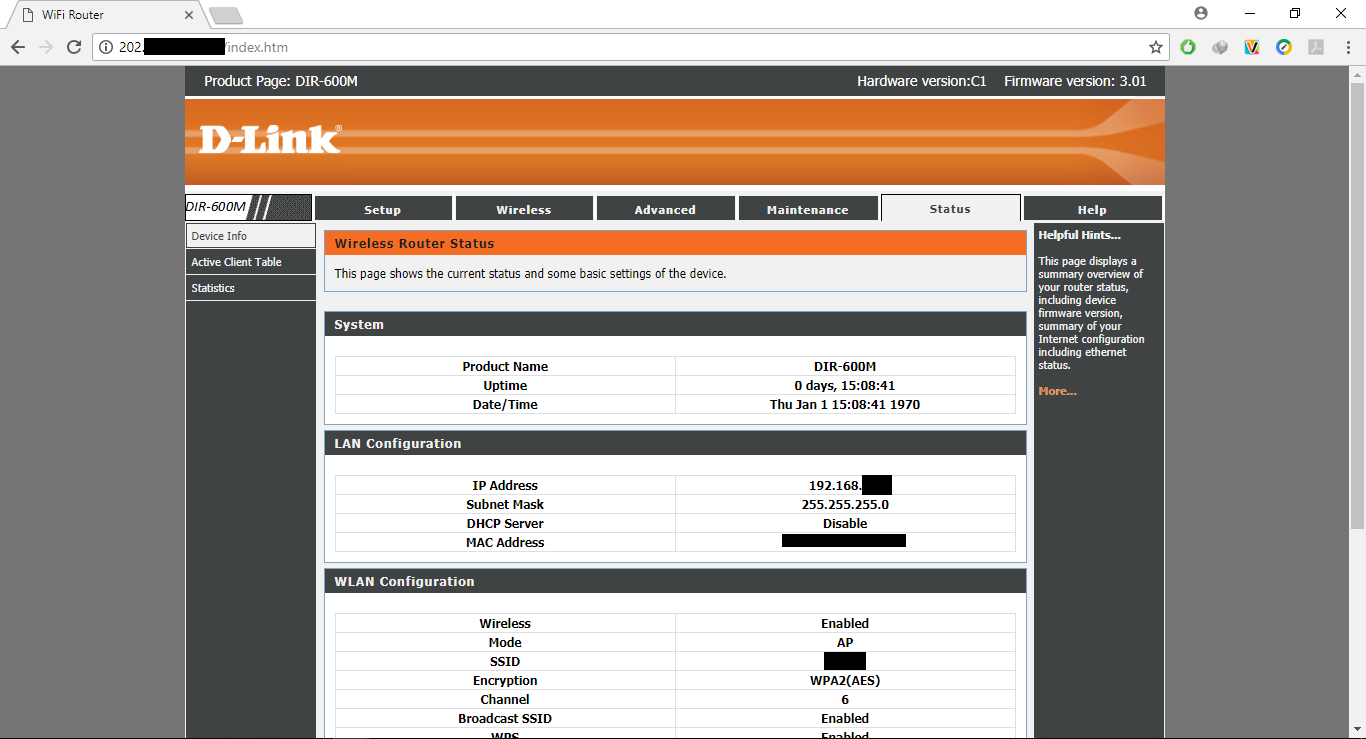Open the colorful V extension icon
Viewport: 1366px width, 739px height.
(x=1252, y=47)
